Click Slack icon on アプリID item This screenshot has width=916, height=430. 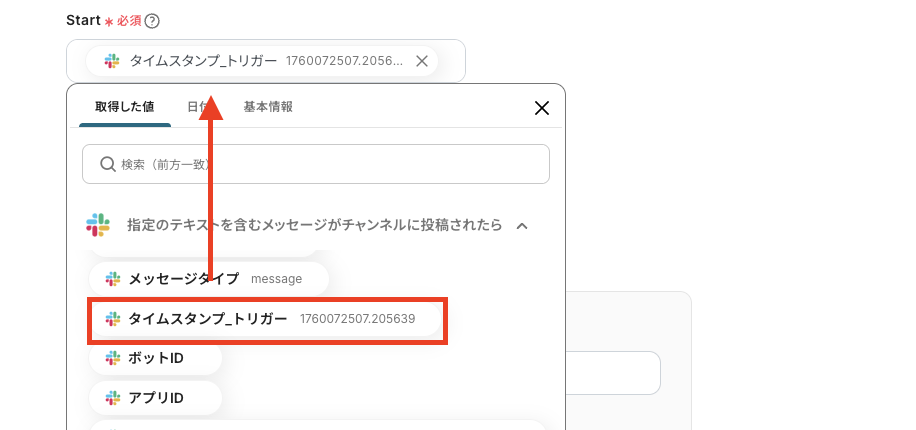(113, 398)
